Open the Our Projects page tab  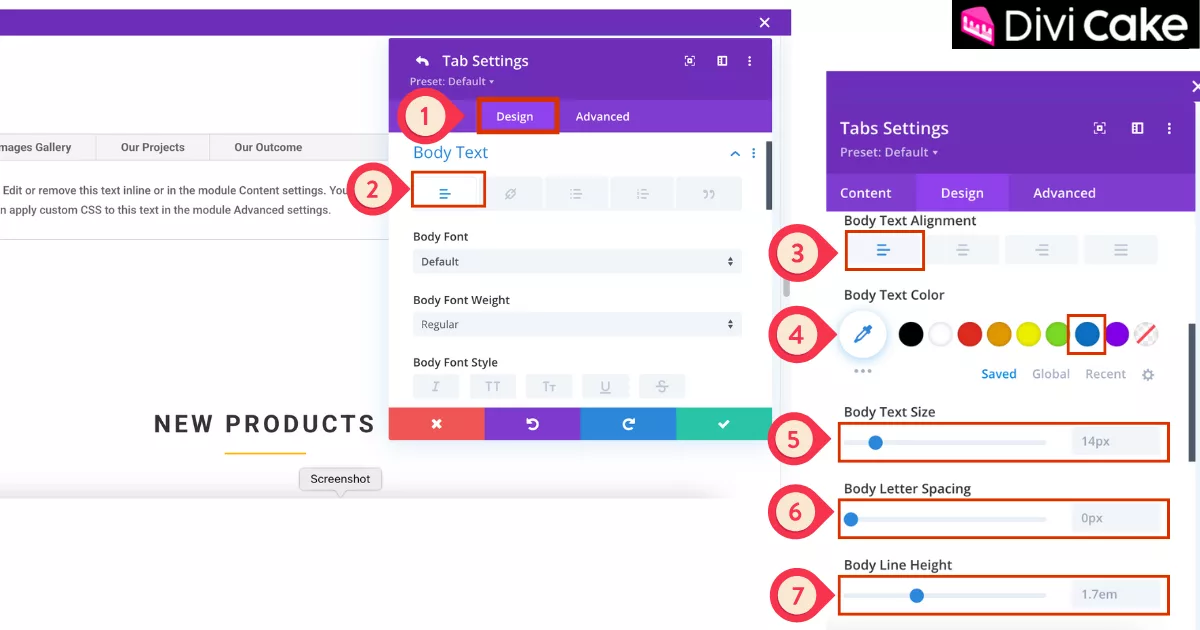pos(153,147)
